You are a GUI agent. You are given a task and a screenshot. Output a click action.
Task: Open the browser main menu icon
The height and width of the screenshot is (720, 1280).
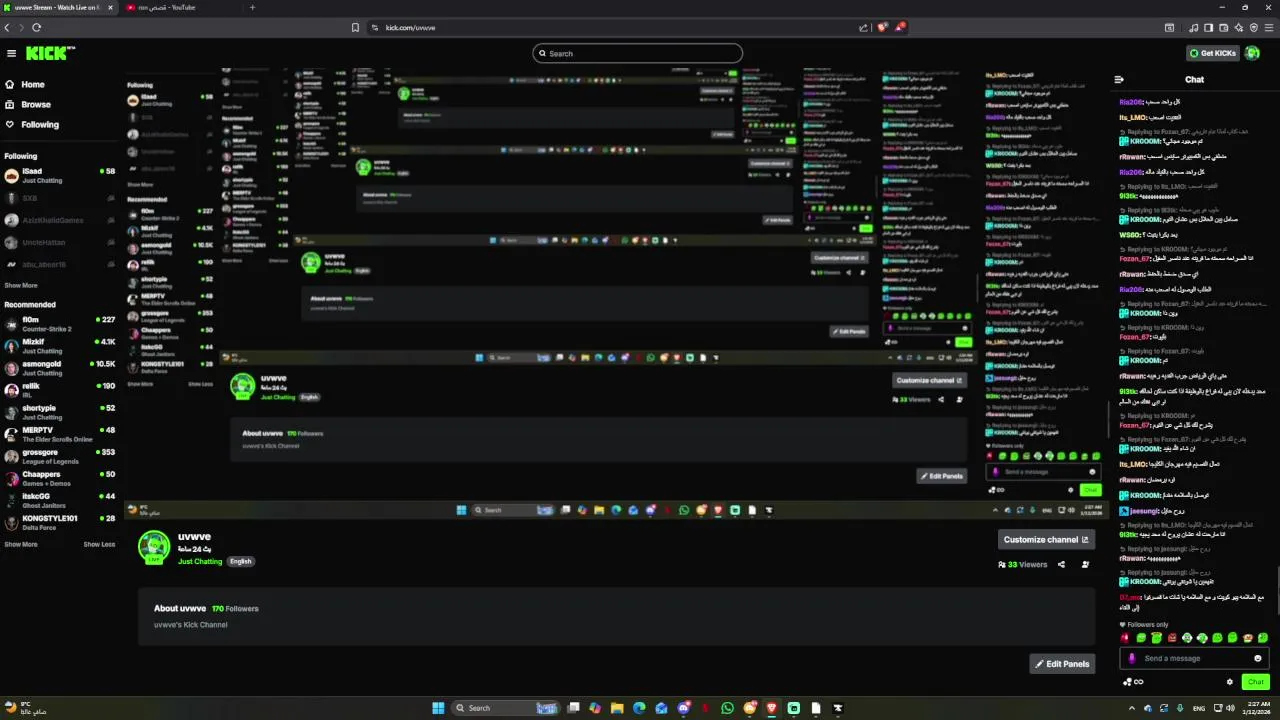(1270, 28)
